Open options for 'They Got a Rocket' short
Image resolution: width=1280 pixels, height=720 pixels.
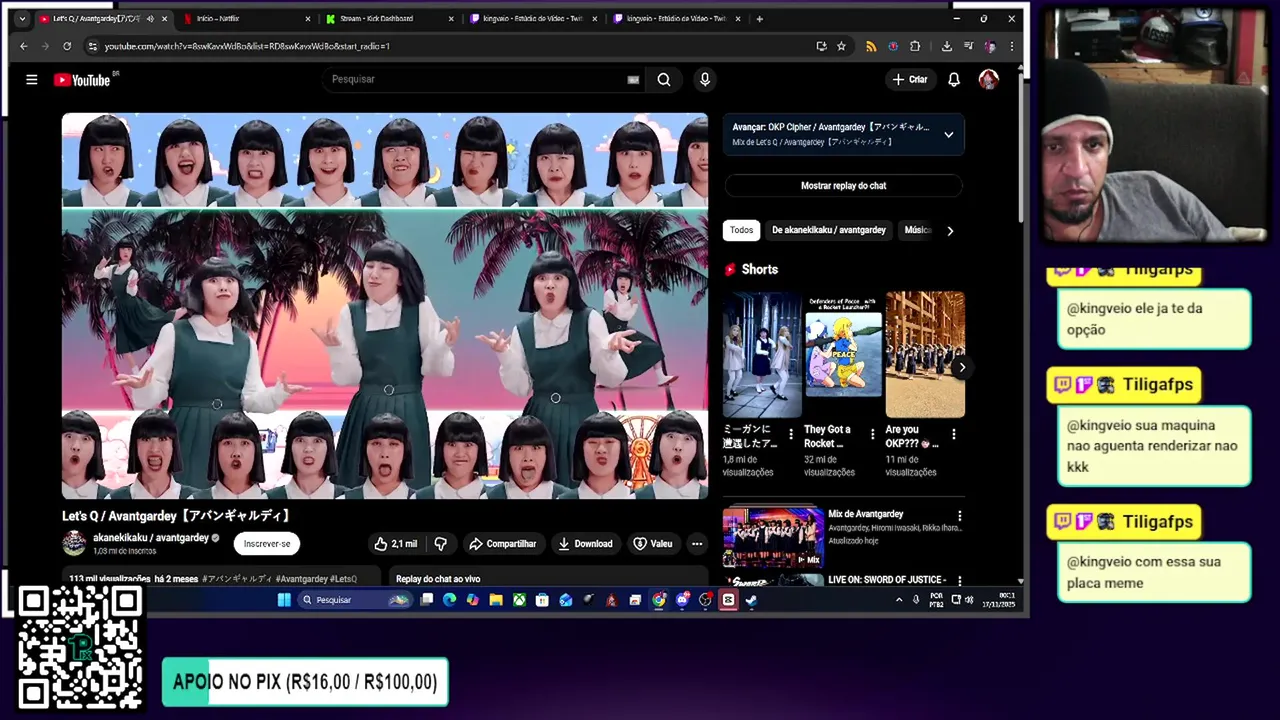point(872,435)
